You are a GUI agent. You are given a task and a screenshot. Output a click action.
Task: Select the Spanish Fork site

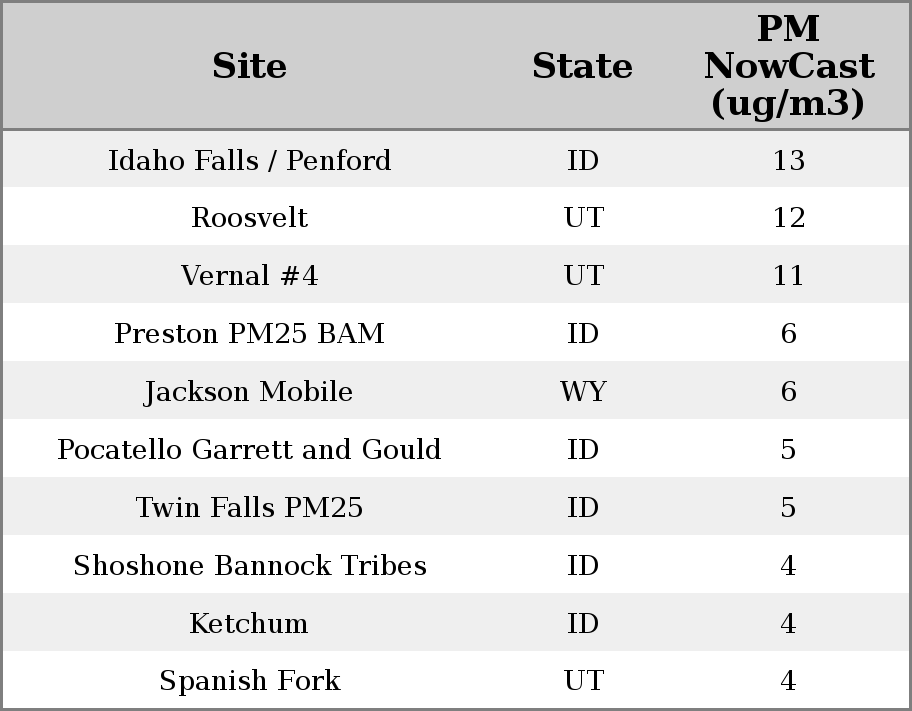click(x=249, y=681)
